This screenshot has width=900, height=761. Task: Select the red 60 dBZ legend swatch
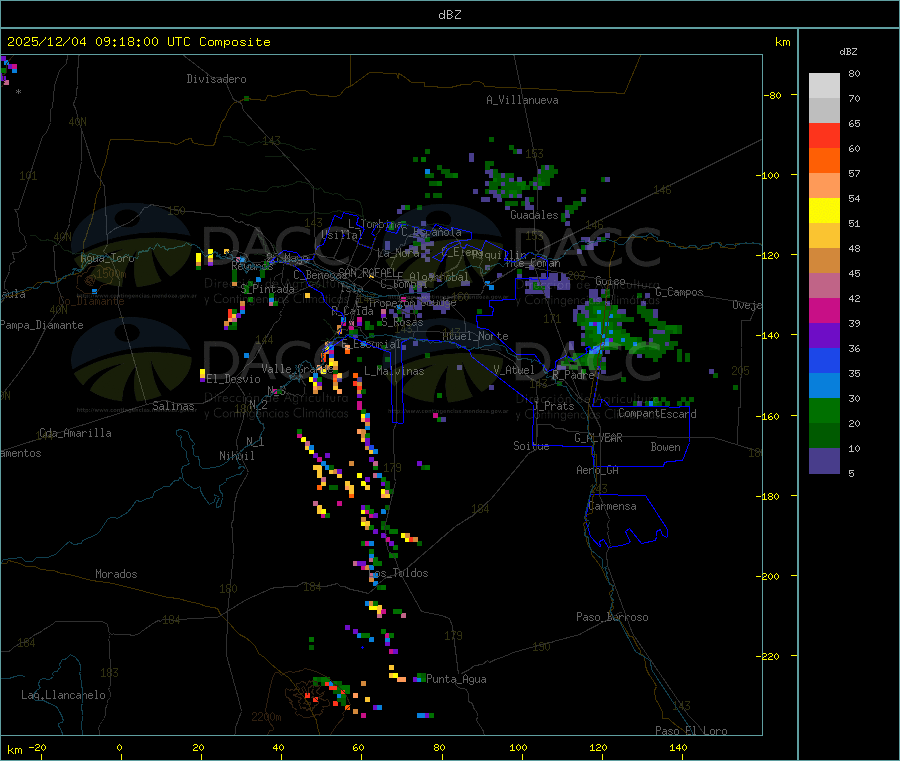[824, 135]
